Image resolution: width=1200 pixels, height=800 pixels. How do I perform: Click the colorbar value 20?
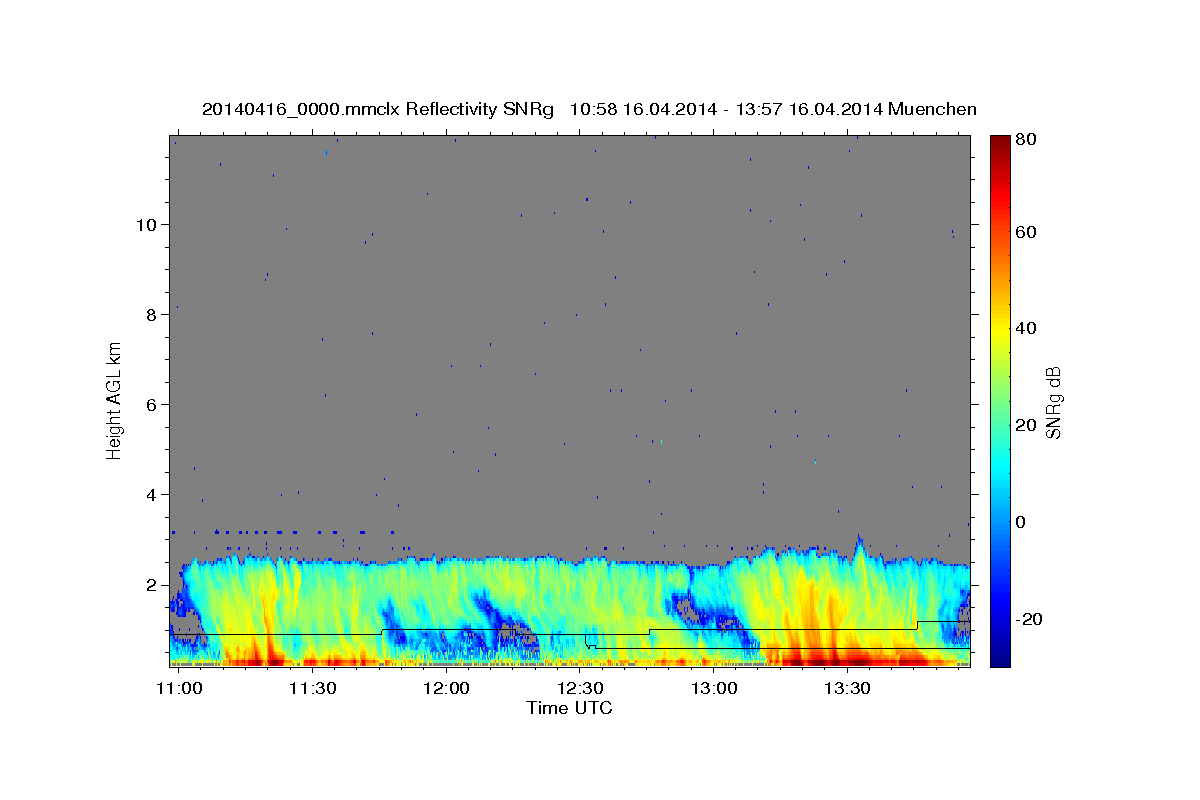(1025, 425)
